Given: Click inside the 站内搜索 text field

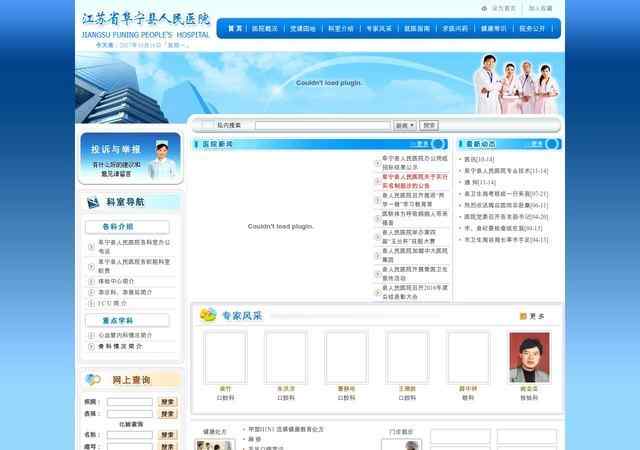Looking at the screenshot, I should (x=323, y=125).
